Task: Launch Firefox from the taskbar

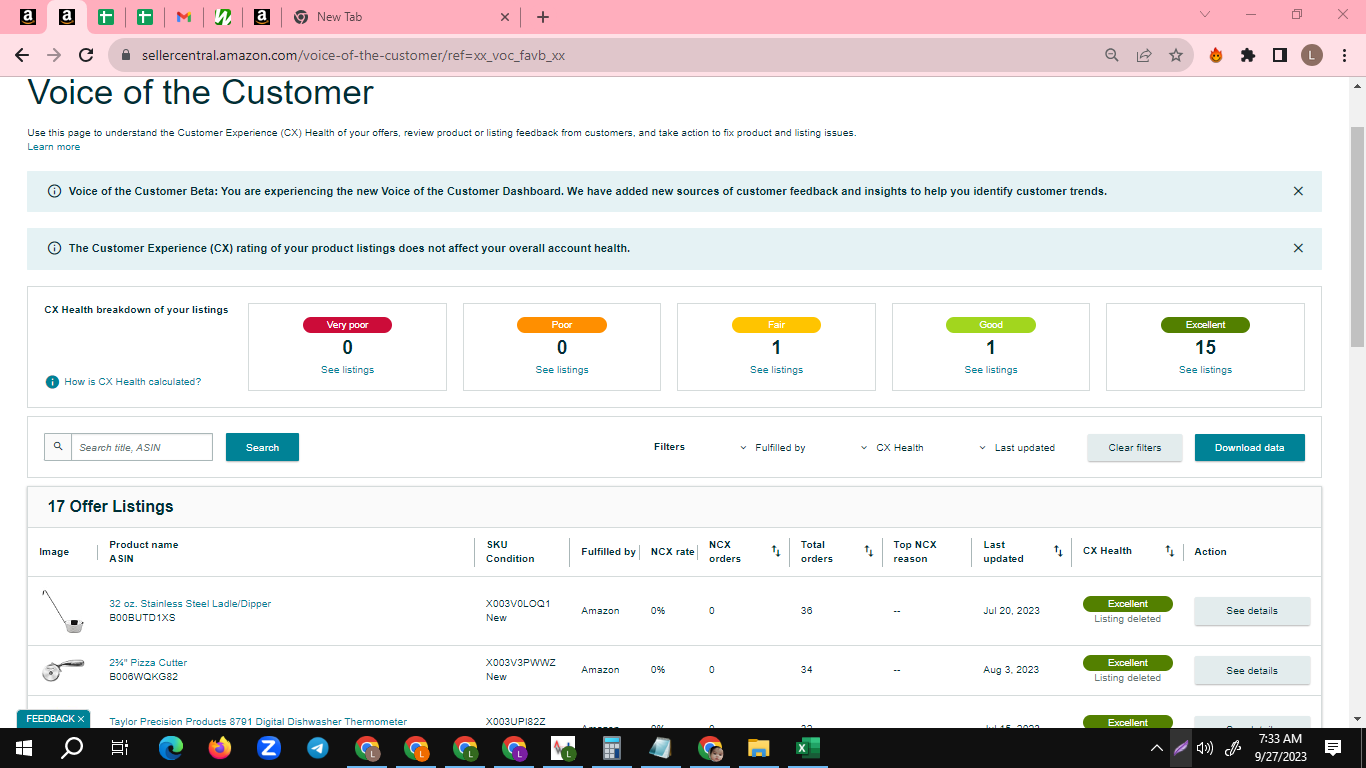Action: (220, 748)
